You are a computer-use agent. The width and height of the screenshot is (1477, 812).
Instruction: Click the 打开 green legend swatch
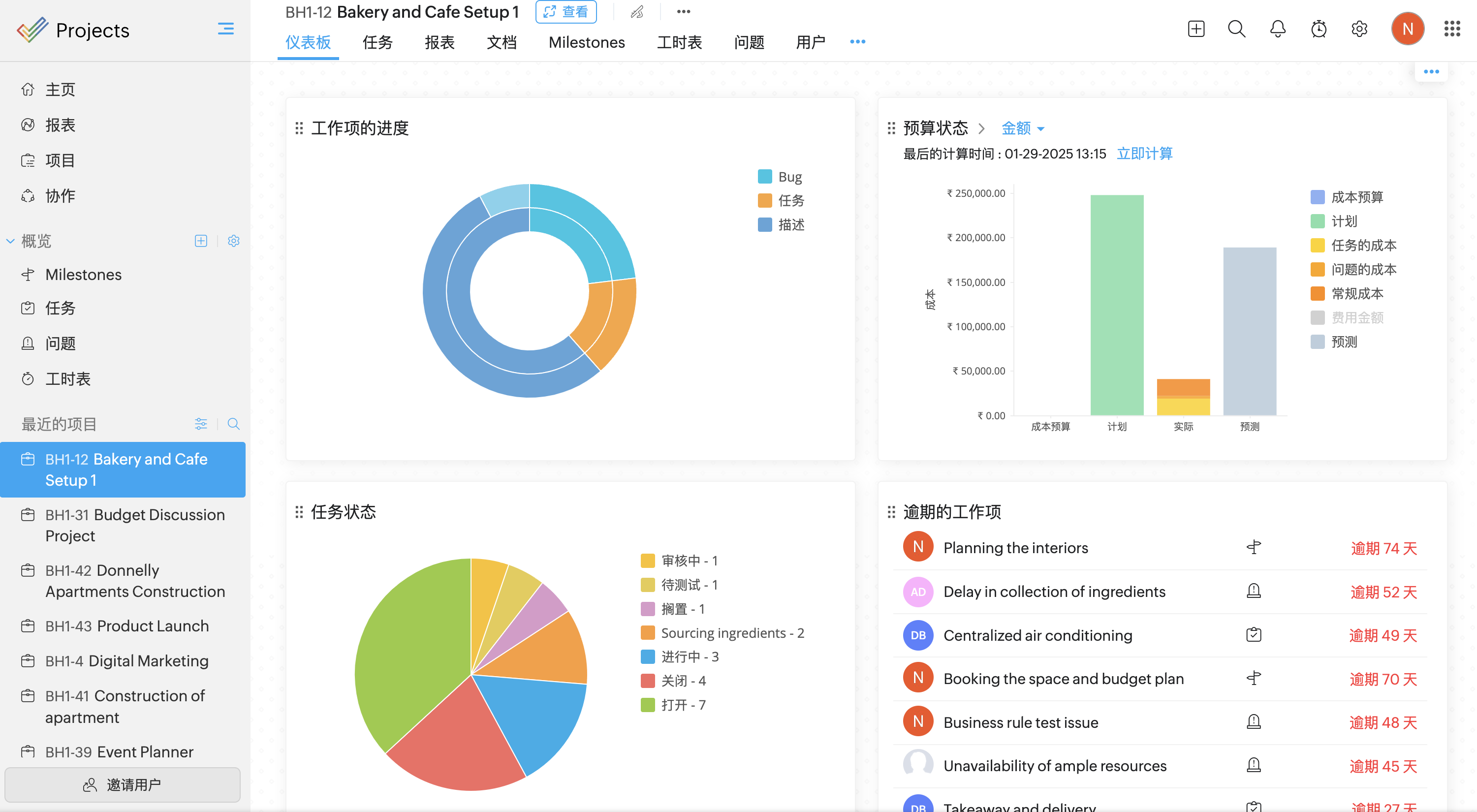pyautogui.click(x=647, y=705)
